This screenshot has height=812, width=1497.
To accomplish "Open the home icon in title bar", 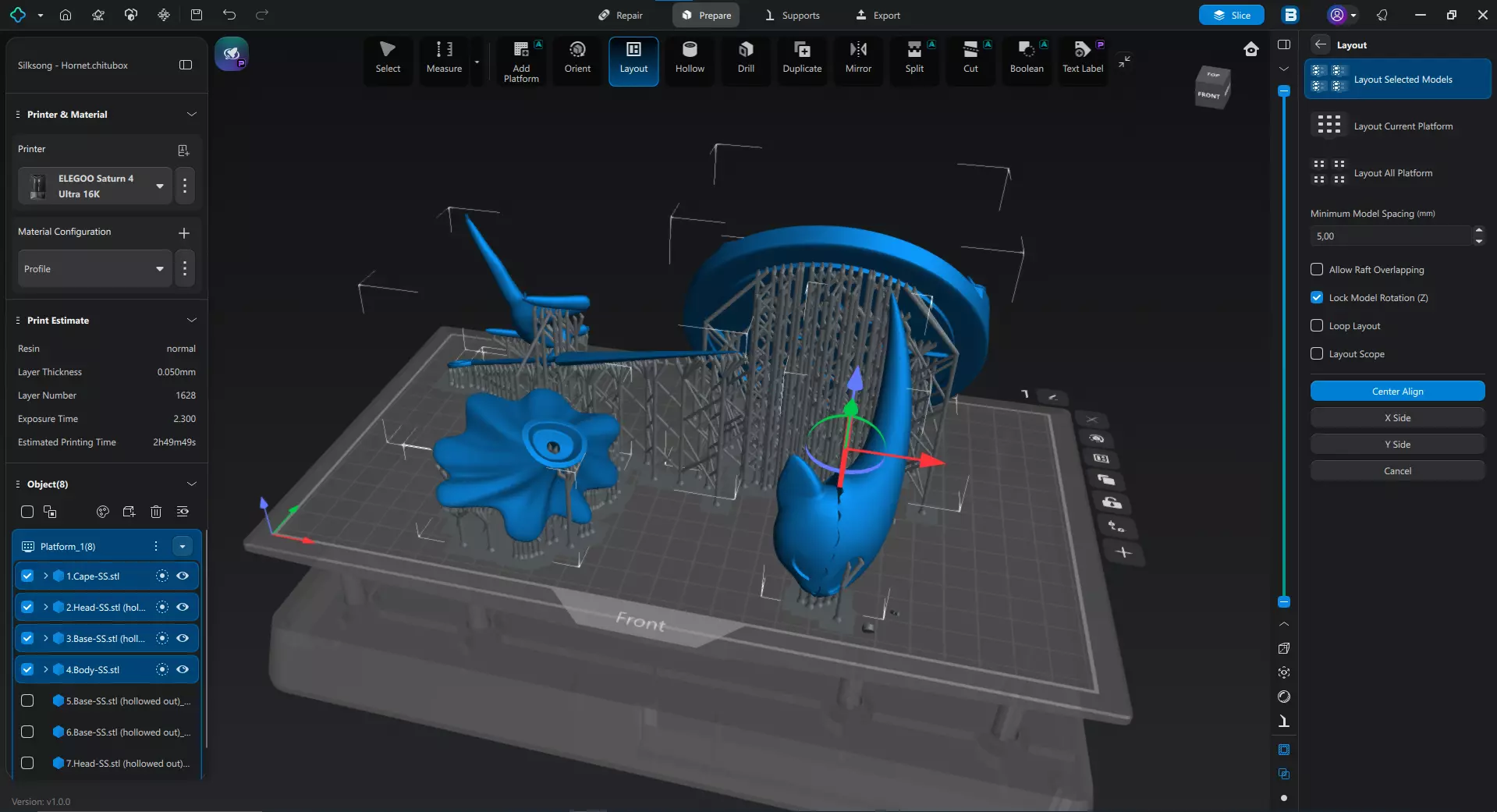I will (x=66, y=15).
